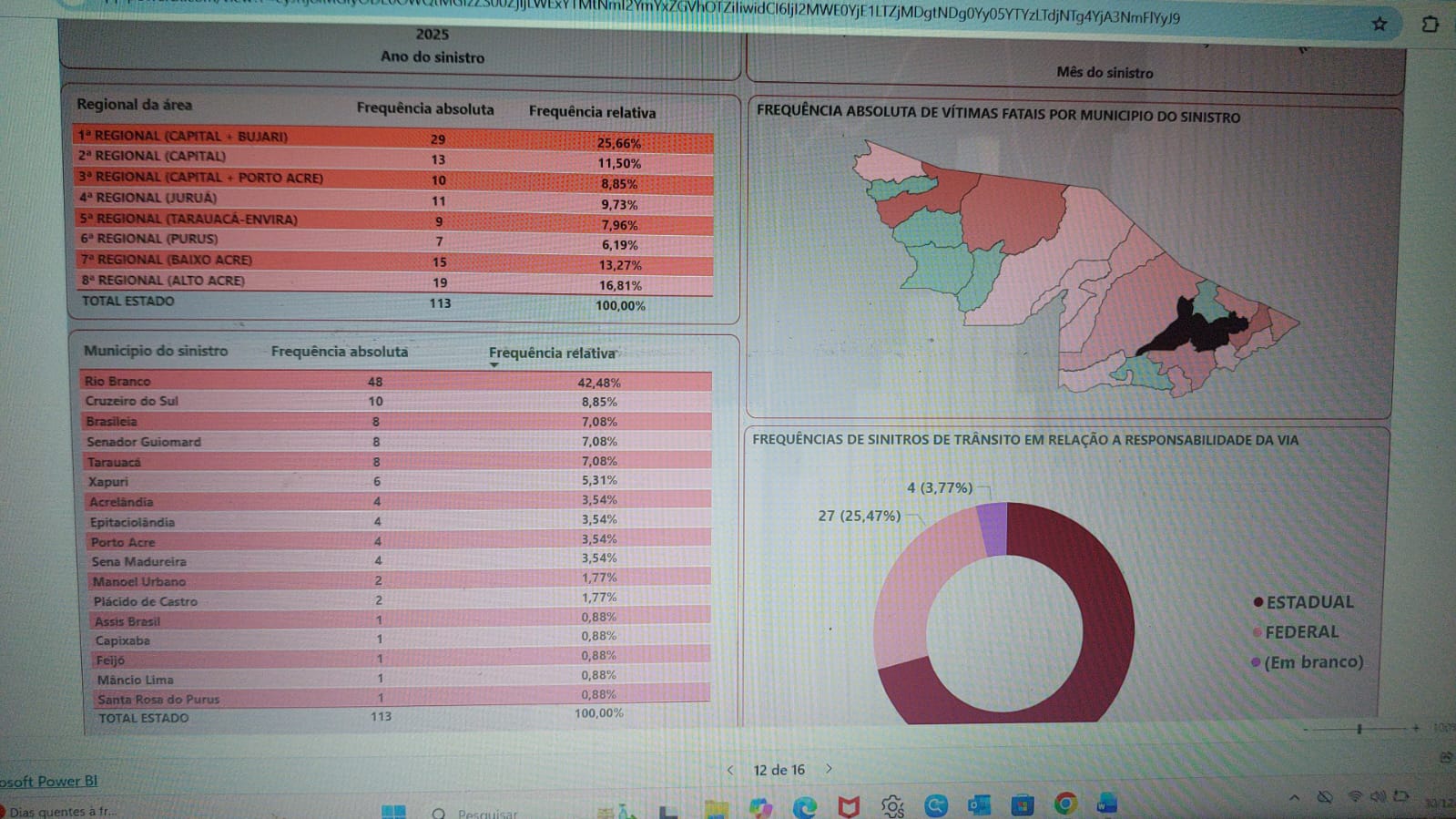This screenshot has width=1456, height=819.
Task: Open Microsoft Edge from the taskbar
Action: [804, 806]
